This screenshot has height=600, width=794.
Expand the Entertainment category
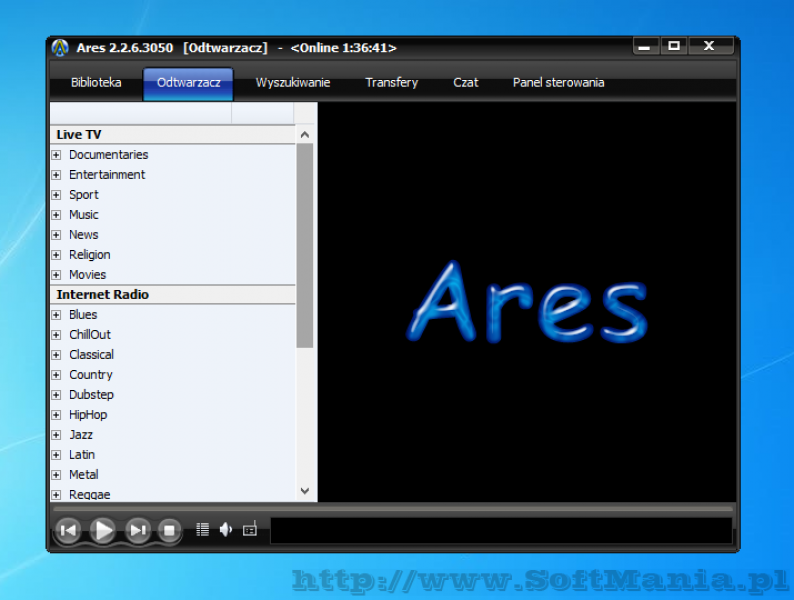click(56, 175)
